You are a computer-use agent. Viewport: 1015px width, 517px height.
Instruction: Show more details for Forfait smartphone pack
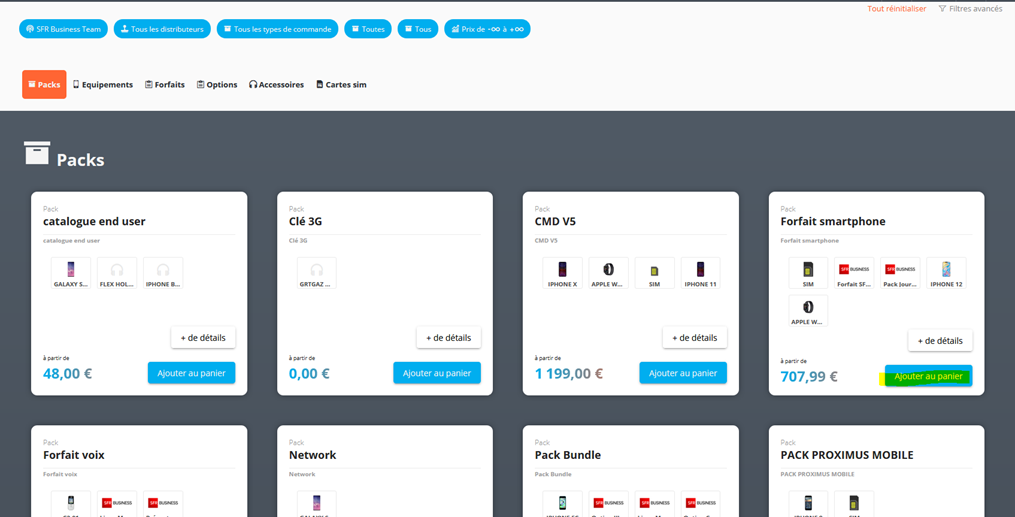(x=940, y=341)
